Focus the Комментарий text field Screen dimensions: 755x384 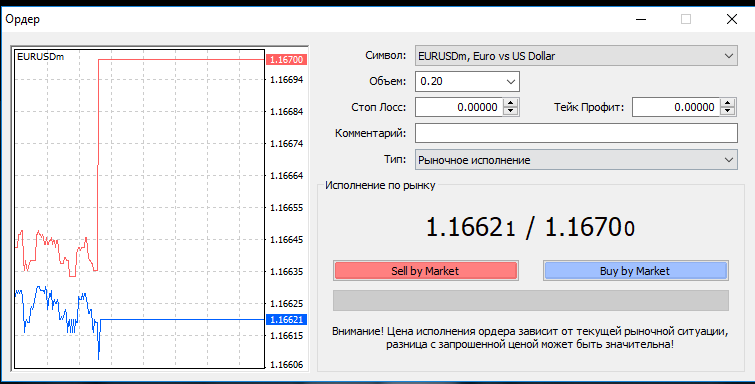click(576, 133)
